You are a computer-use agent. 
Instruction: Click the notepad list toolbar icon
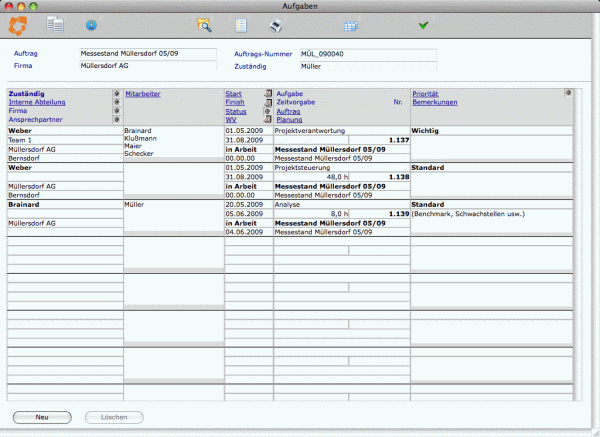(x=241, y=26)
